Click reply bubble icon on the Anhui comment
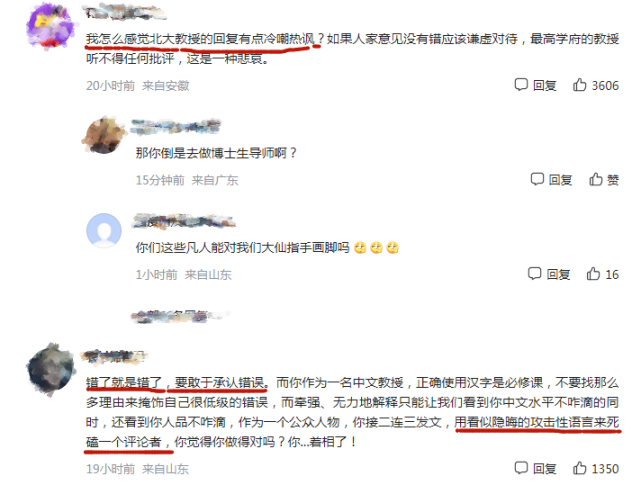 (521, 85)
